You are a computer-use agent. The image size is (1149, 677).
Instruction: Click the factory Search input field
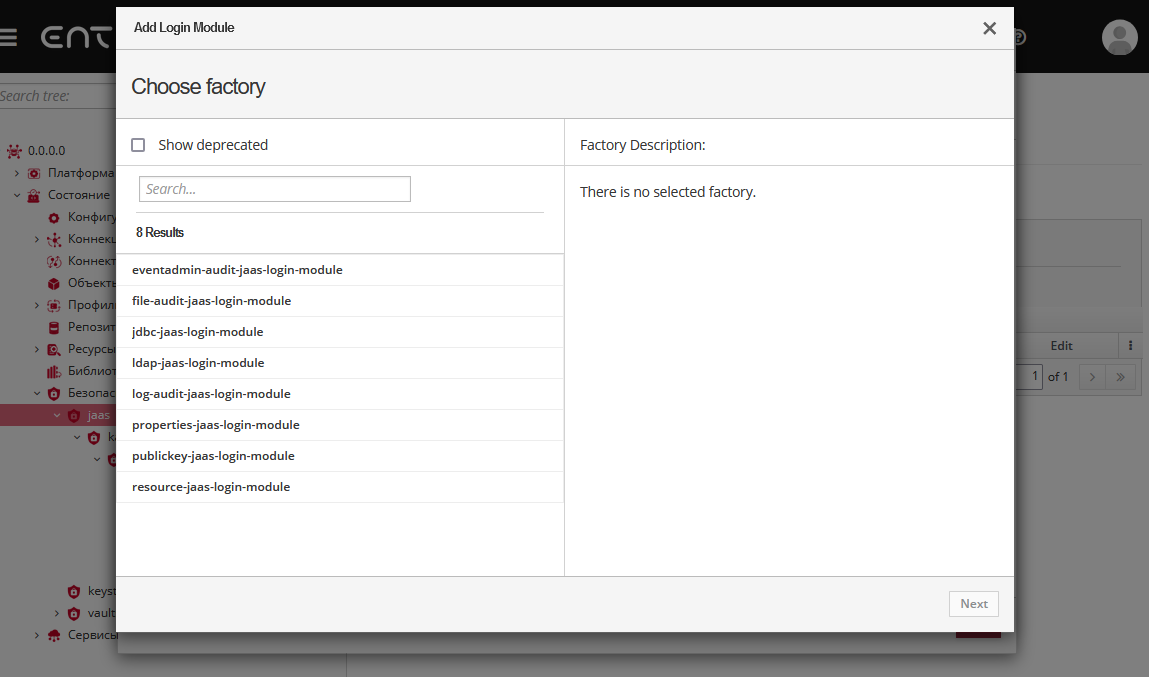(x=275, y=189)
